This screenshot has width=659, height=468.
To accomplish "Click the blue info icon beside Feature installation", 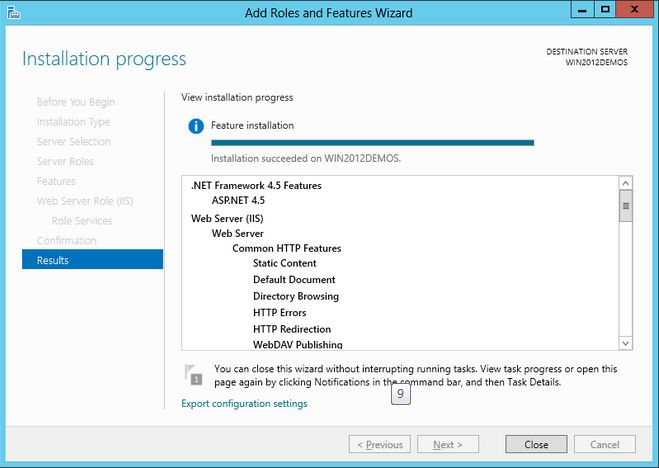I will tap(196, 126).
